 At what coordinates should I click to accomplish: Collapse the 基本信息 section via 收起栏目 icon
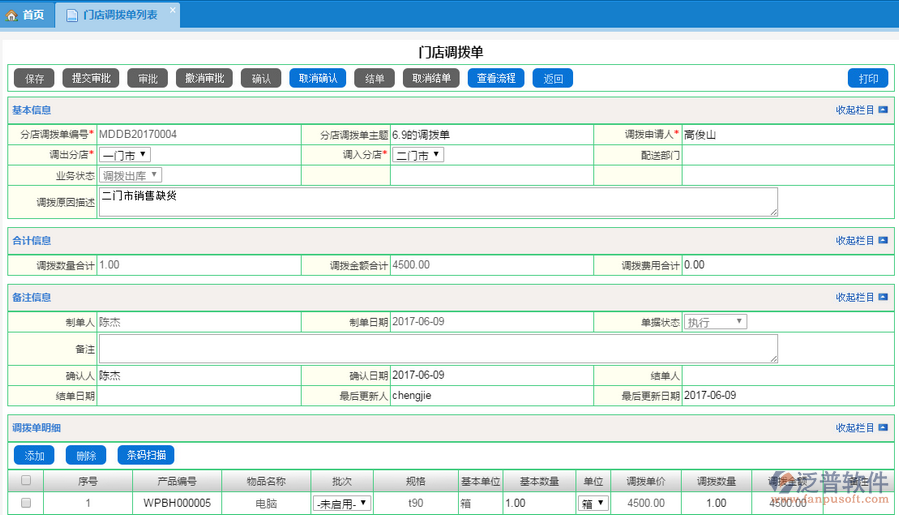(x=883, y=110)
